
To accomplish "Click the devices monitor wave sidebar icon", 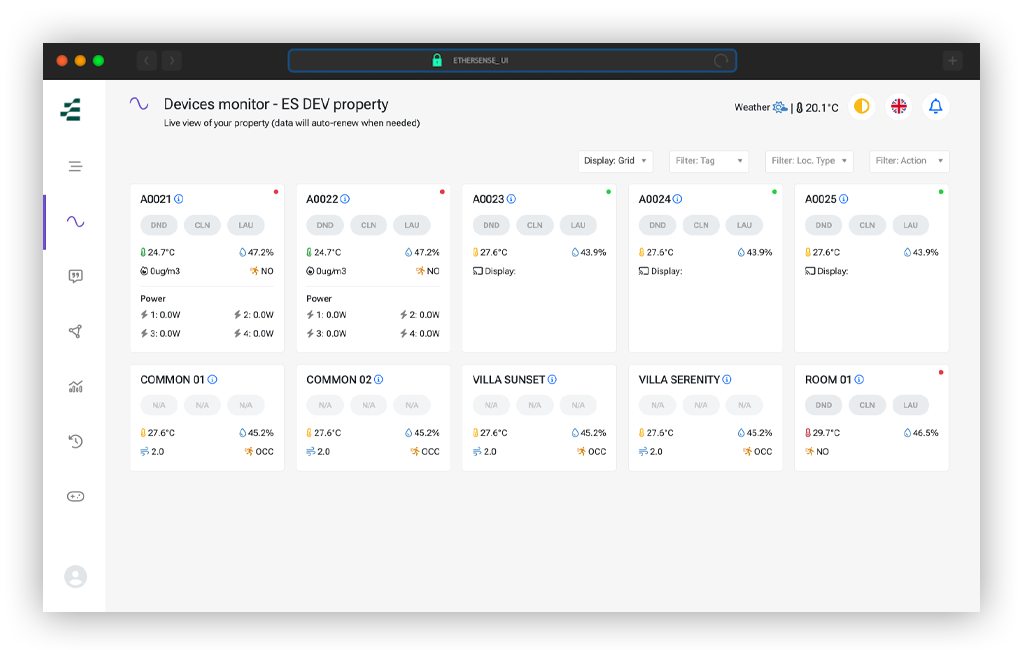I will coord(75,221).
